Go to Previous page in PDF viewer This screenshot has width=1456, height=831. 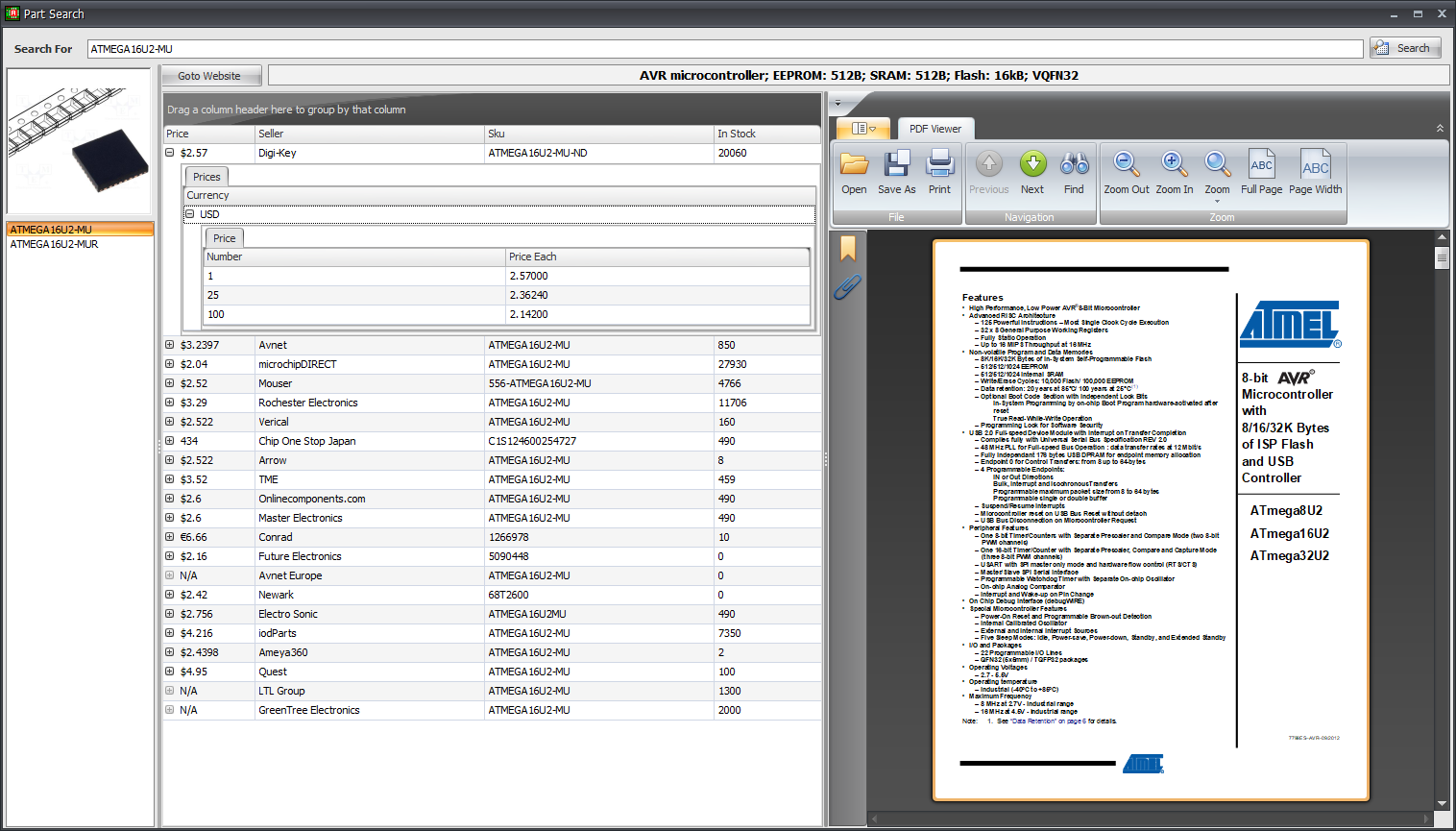point(988,173)
